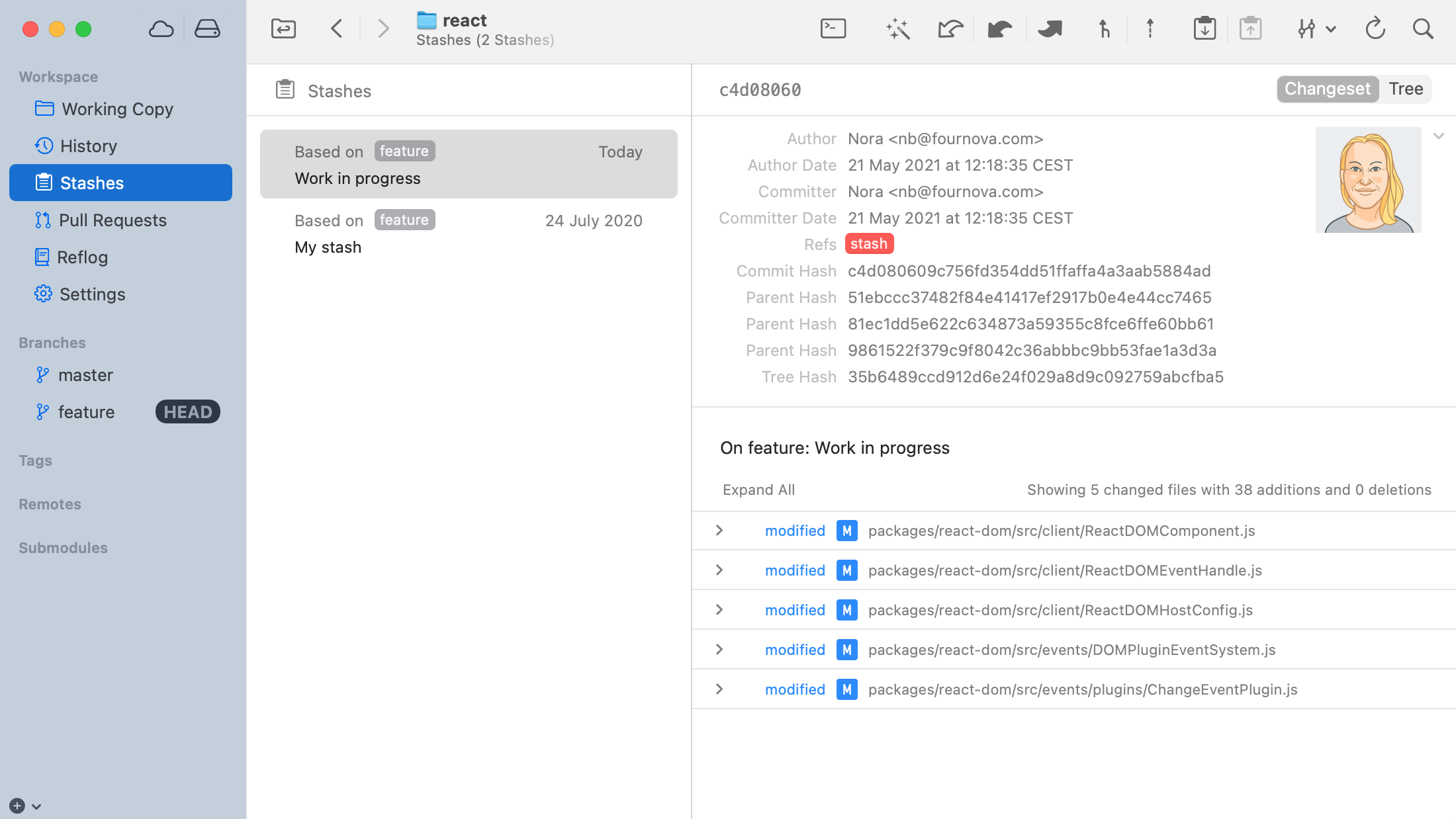Screen dimensions: 1456x819
Task: Click Expand All link
Action: (758, 490)
